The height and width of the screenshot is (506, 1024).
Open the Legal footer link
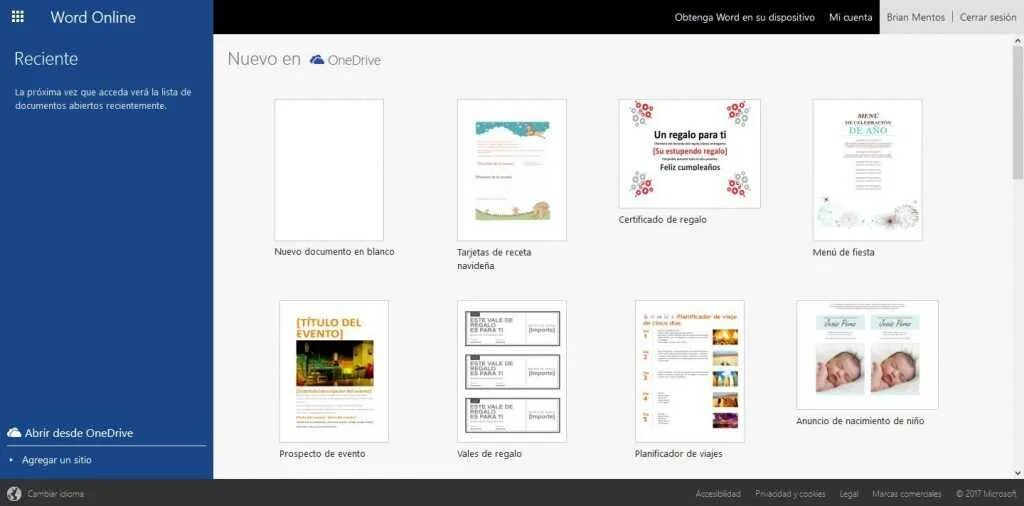pyautogui.click(x=849, y=494)
